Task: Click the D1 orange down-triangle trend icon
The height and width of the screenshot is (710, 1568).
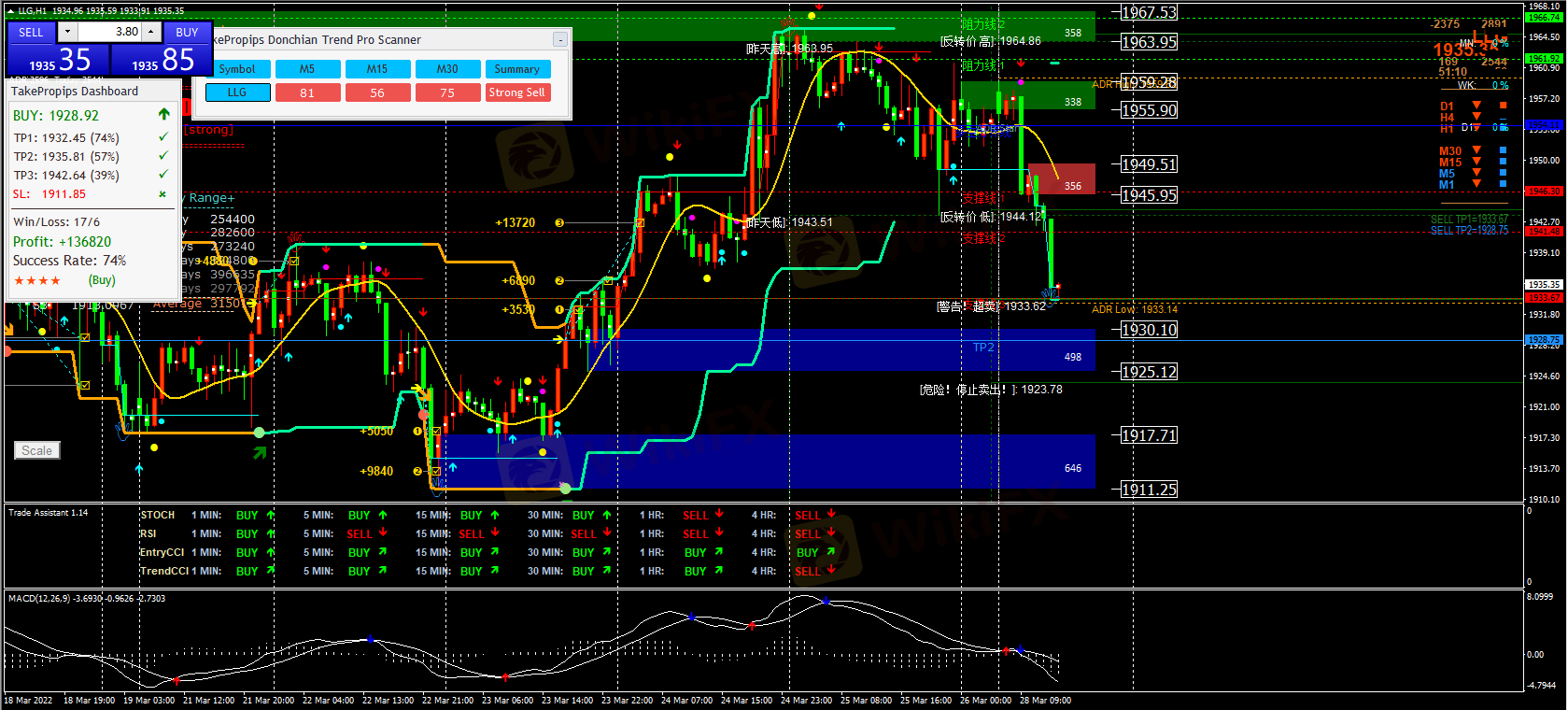Action: tap(1476, 106)
